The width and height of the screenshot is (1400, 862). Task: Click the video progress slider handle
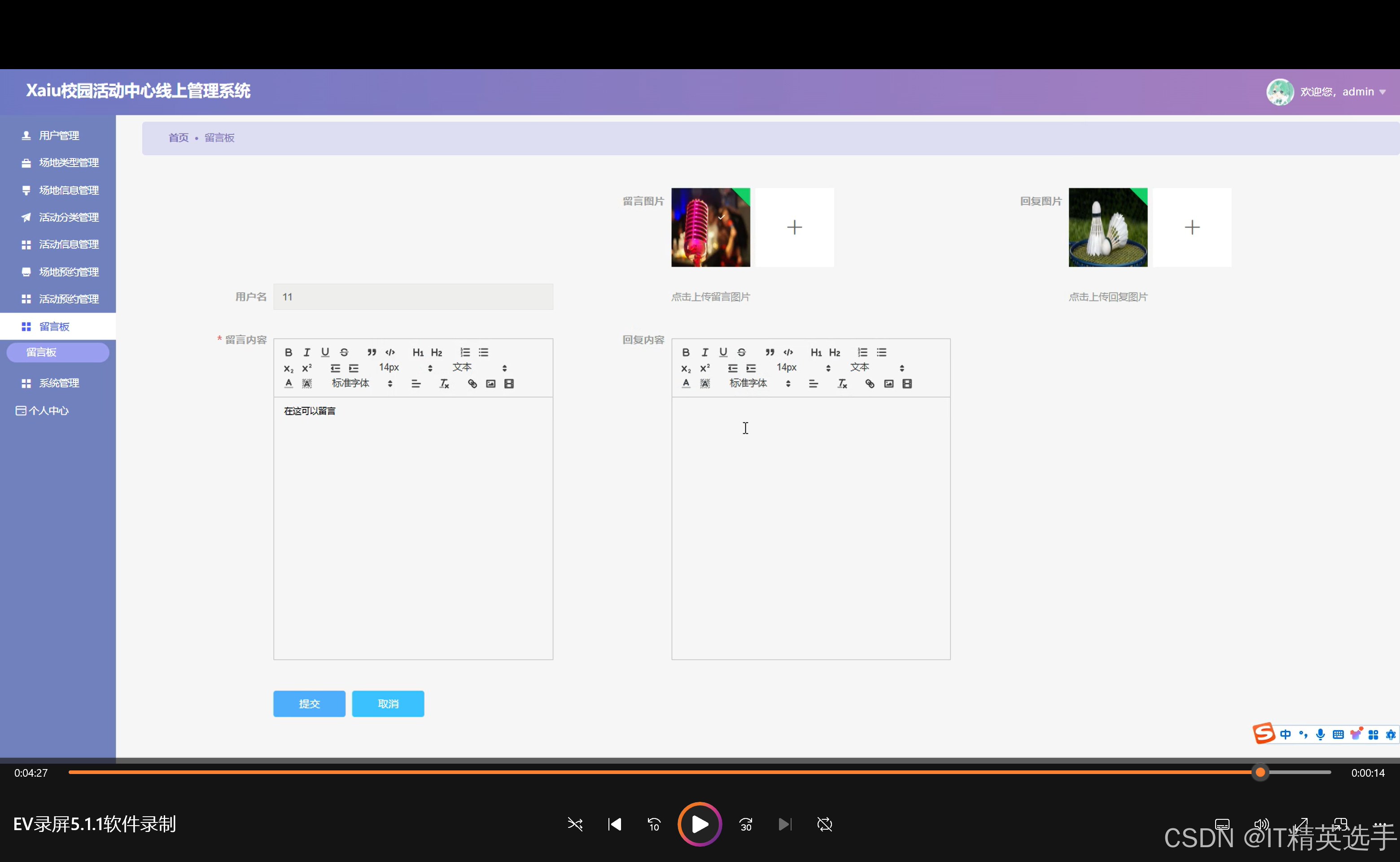click(x=1260, y=773)
